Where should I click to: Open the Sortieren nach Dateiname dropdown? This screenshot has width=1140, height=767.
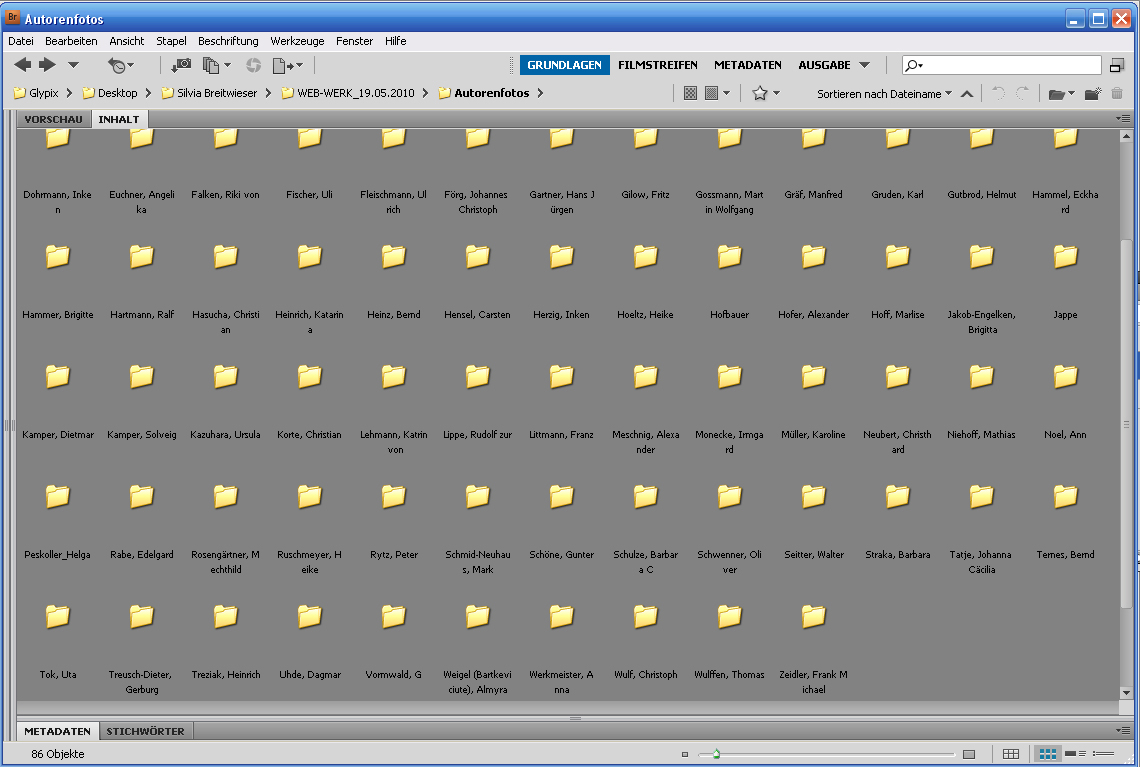pos(884,94)
